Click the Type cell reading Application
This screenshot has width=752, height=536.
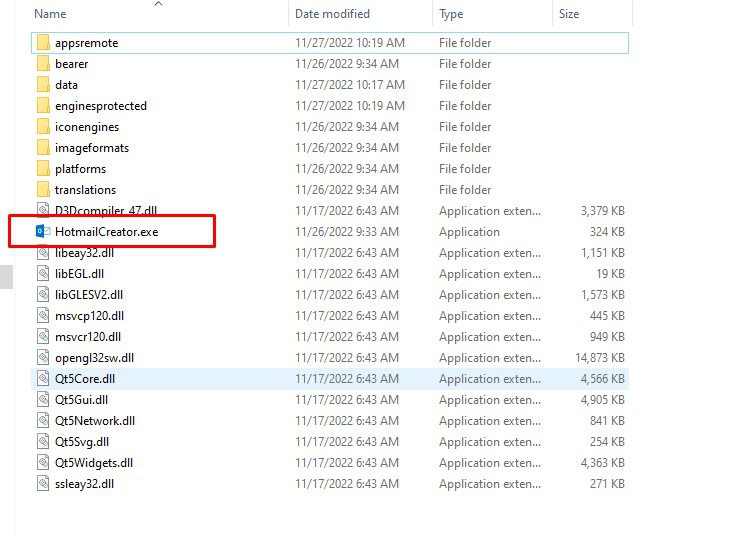pos(469,232)
